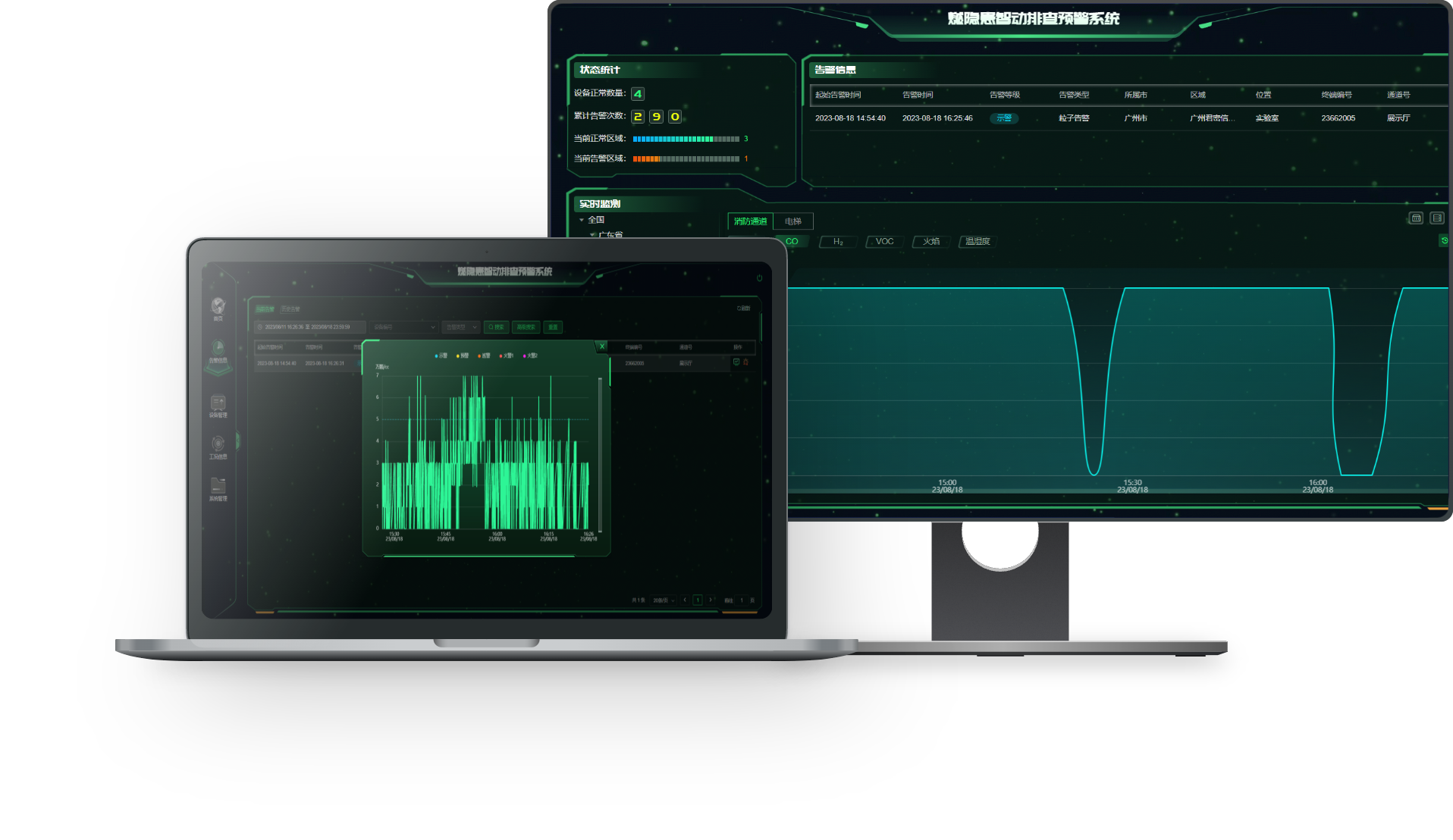Image resolution: width=1453 pixels, height=840 pixels.
Task: Click the 搜索 search button
Action: 497,328
